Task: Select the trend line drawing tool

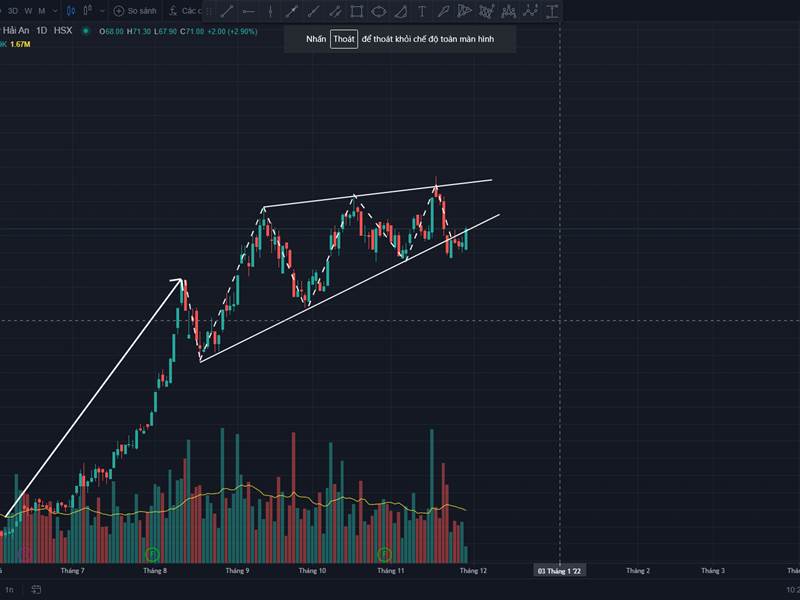Action: tap(227, 11)
